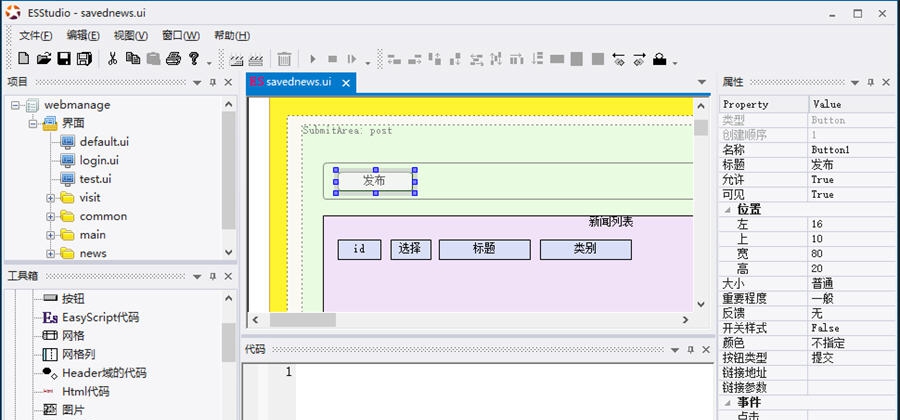Click the Paste clipboard icon
Viewport: 900px width, 420px height.
coord(153,59)
